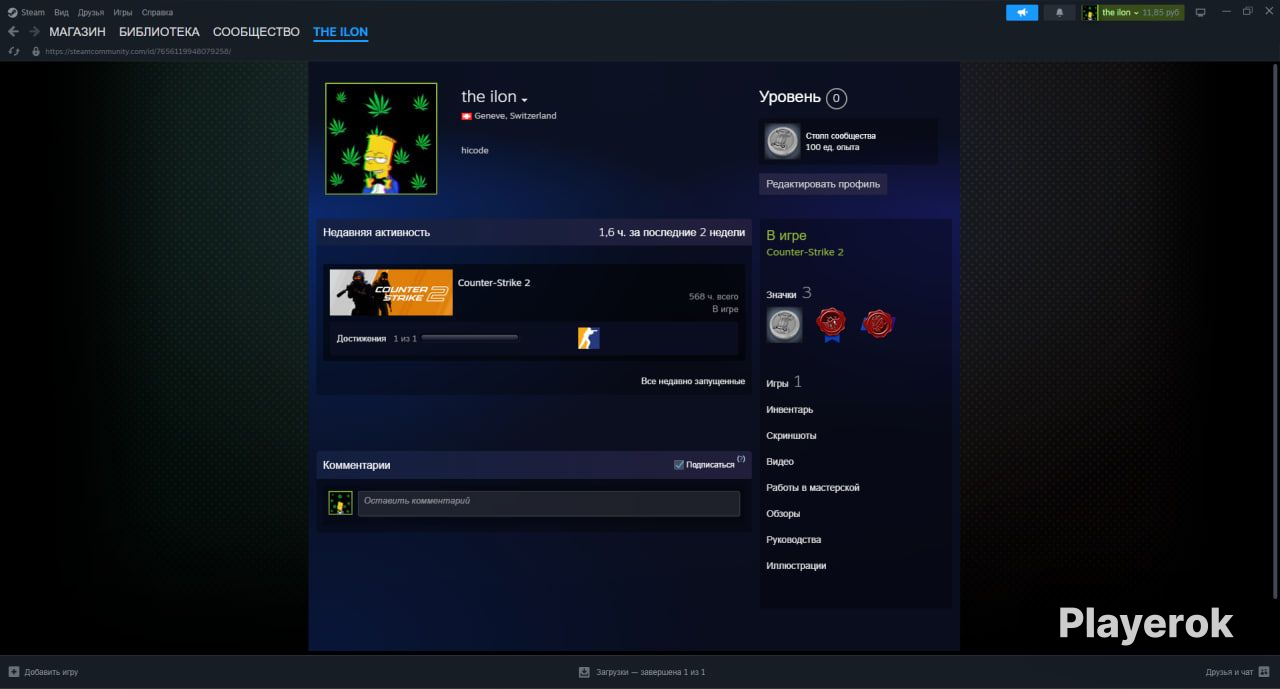Open Работы в мастерской link
The height and width of the screenshot is (689, 1280).
(x=813, y=488)
